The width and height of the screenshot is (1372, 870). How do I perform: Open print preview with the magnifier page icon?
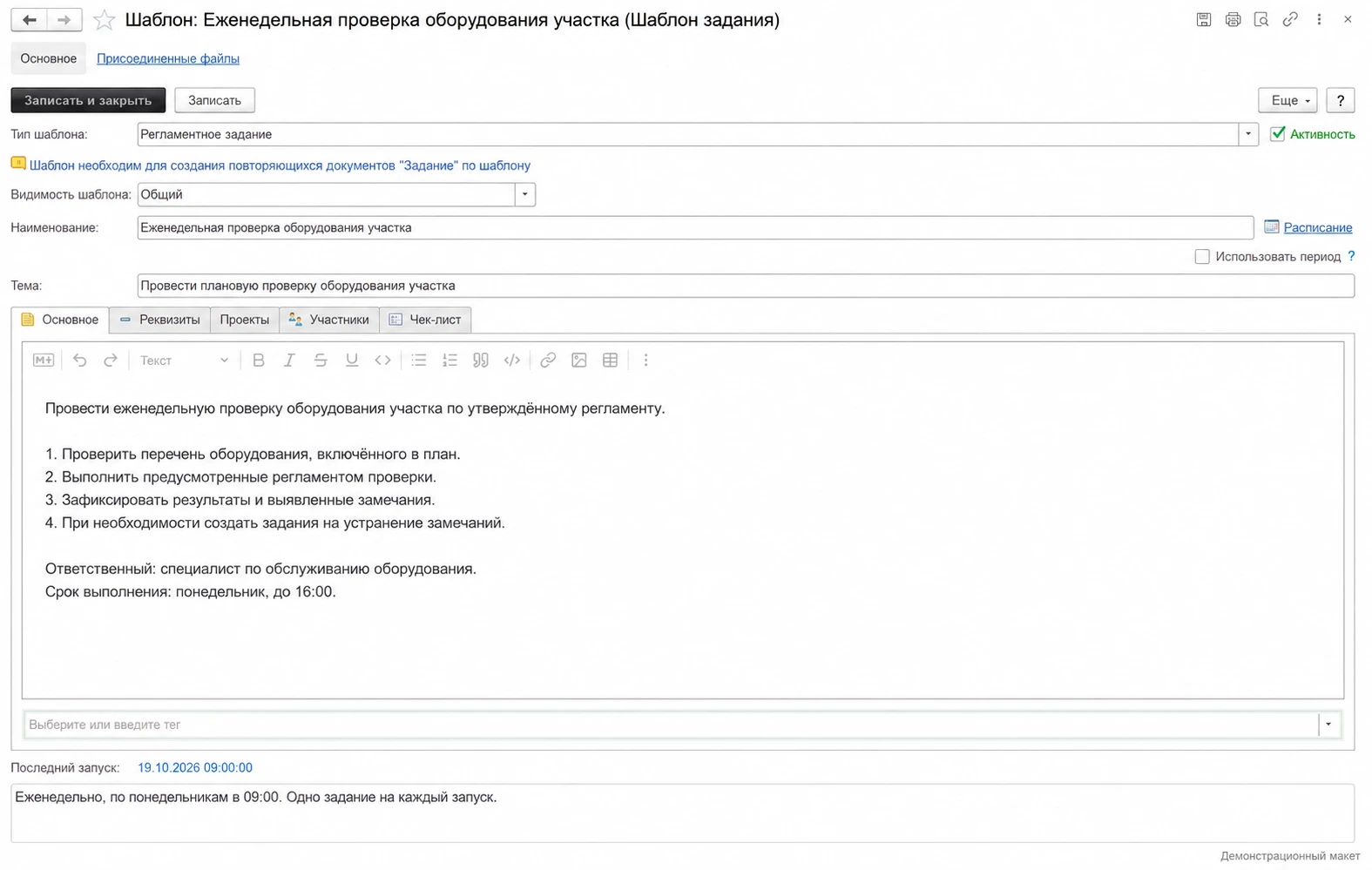(1261, 19)
